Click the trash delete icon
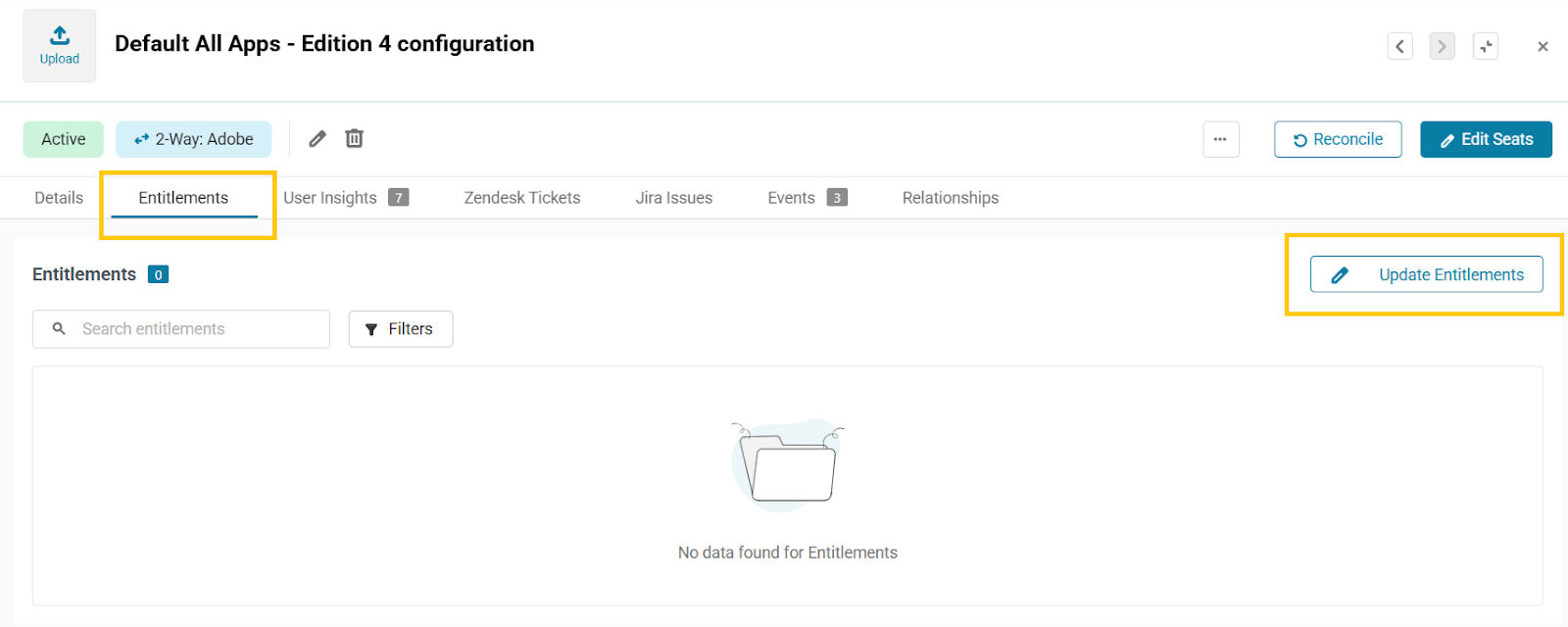The image size is (1568, 627). click(354, 139)
